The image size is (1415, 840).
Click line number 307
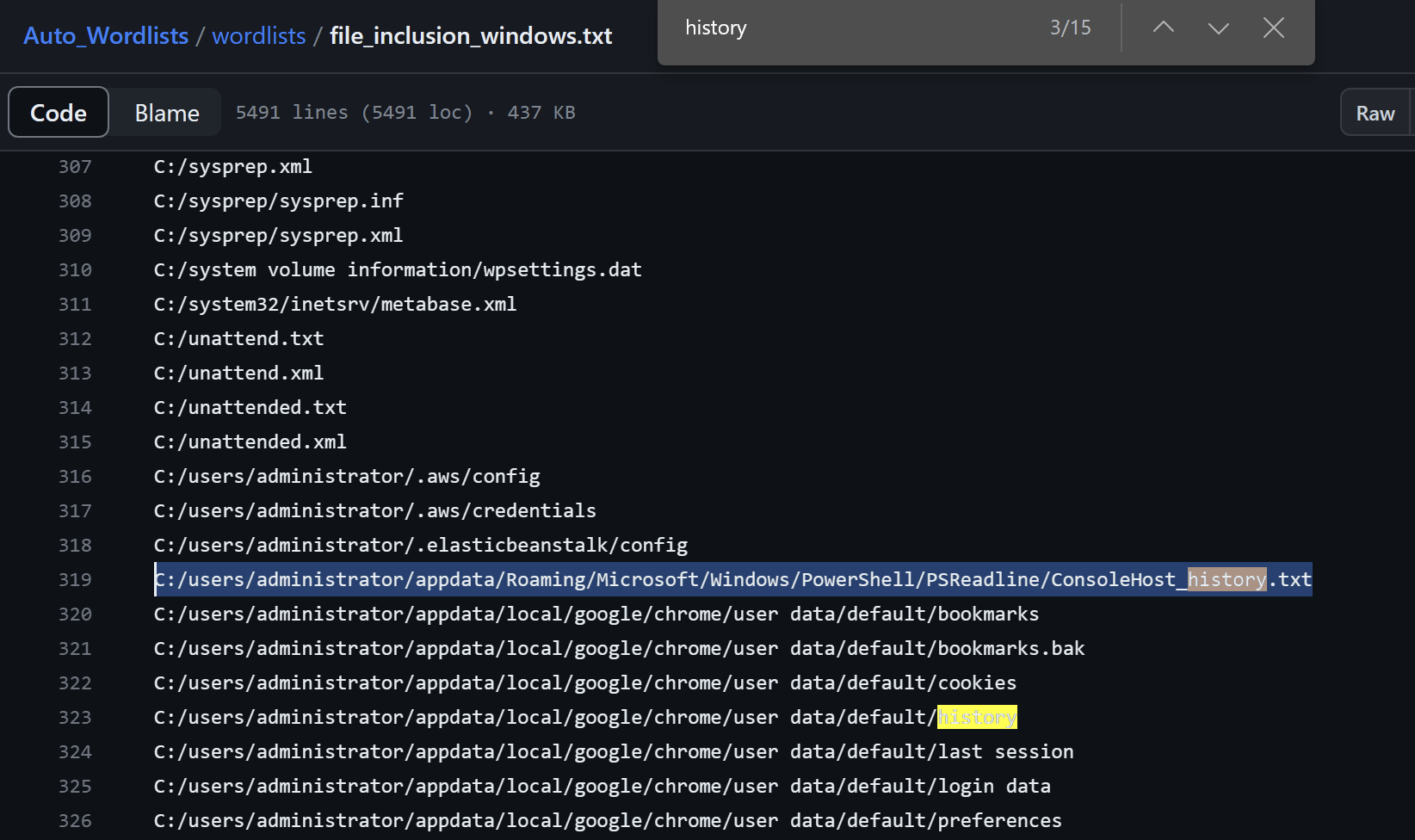pyautogui.click(x=75, y=167)
